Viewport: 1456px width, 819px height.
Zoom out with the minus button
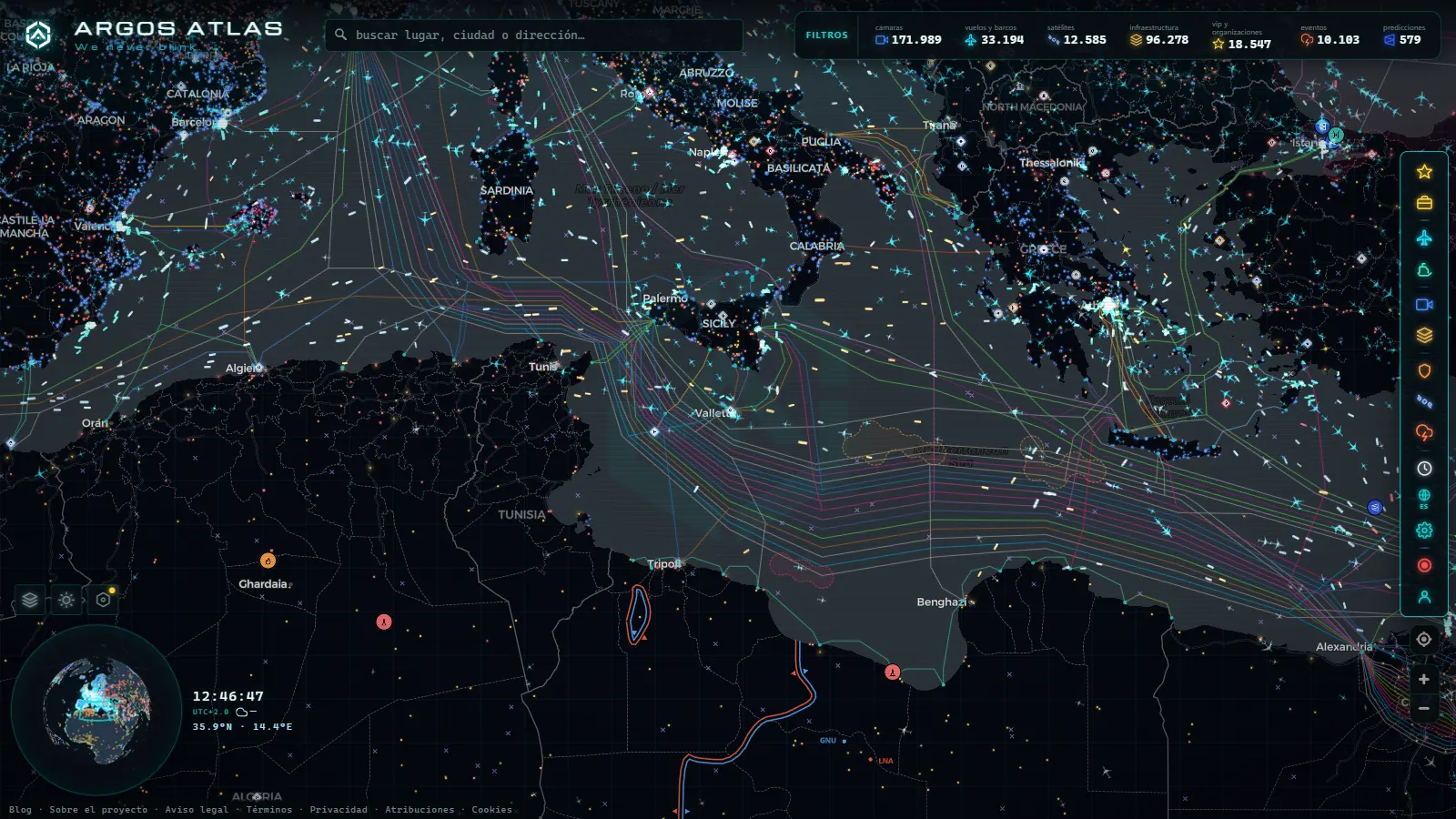click(x=1424, y=709)
